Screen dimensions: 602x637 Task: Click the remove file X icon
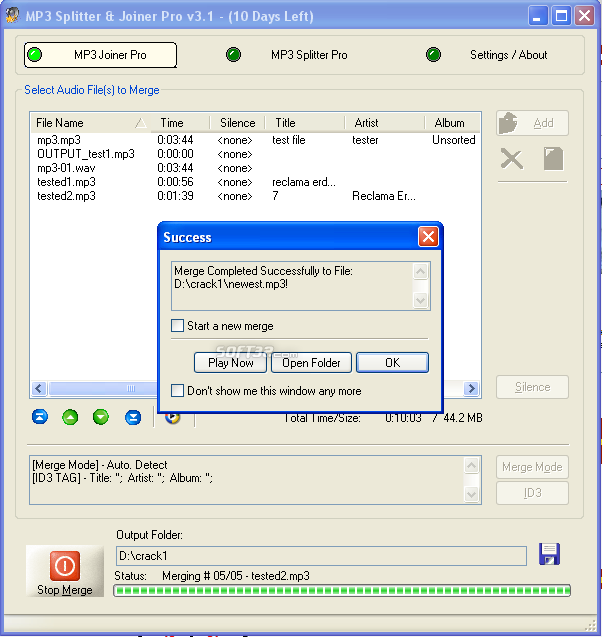[511, 158]
